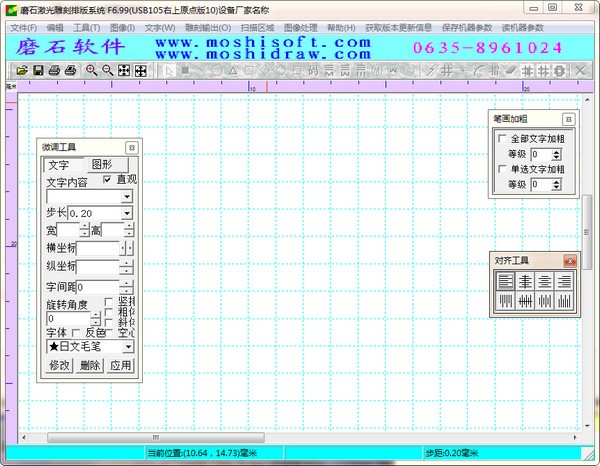Viewport: 600px width, 466px height.
Task: Enable 单选文字加粗 checkbox
Action: [x=502, y=169]
